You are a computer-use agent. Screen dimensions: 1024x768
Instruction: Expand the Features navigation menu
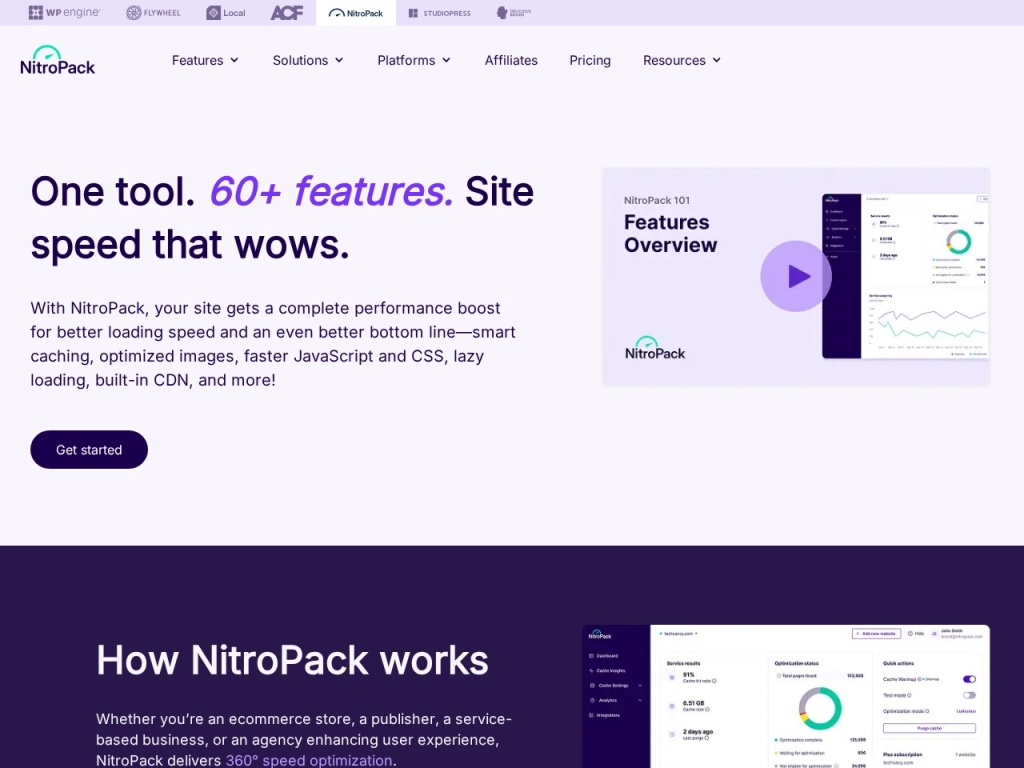pyautogui.click(x=205, y=60)
